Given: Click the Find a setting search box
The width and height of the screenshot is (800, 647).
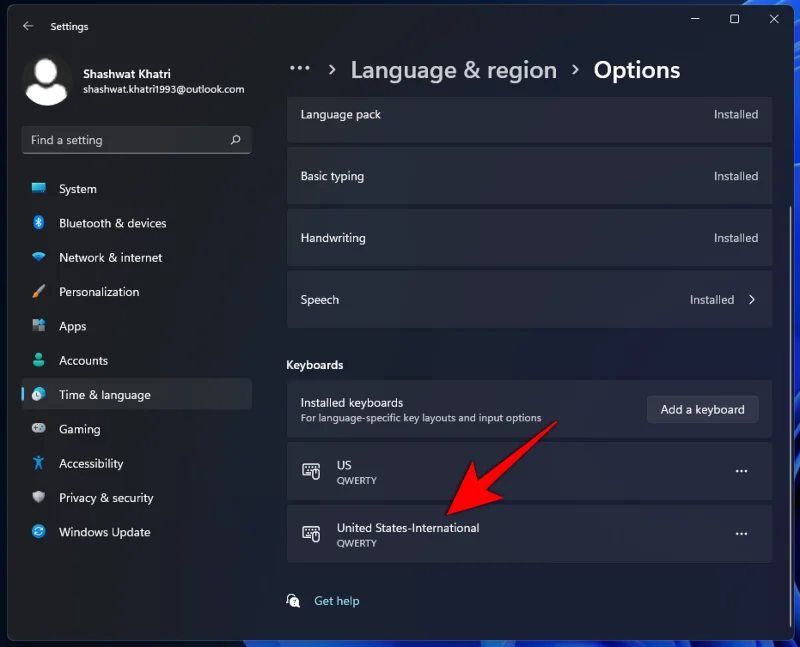Looking at the screenshot, I should pyautogui.click(x=136, y=140).
